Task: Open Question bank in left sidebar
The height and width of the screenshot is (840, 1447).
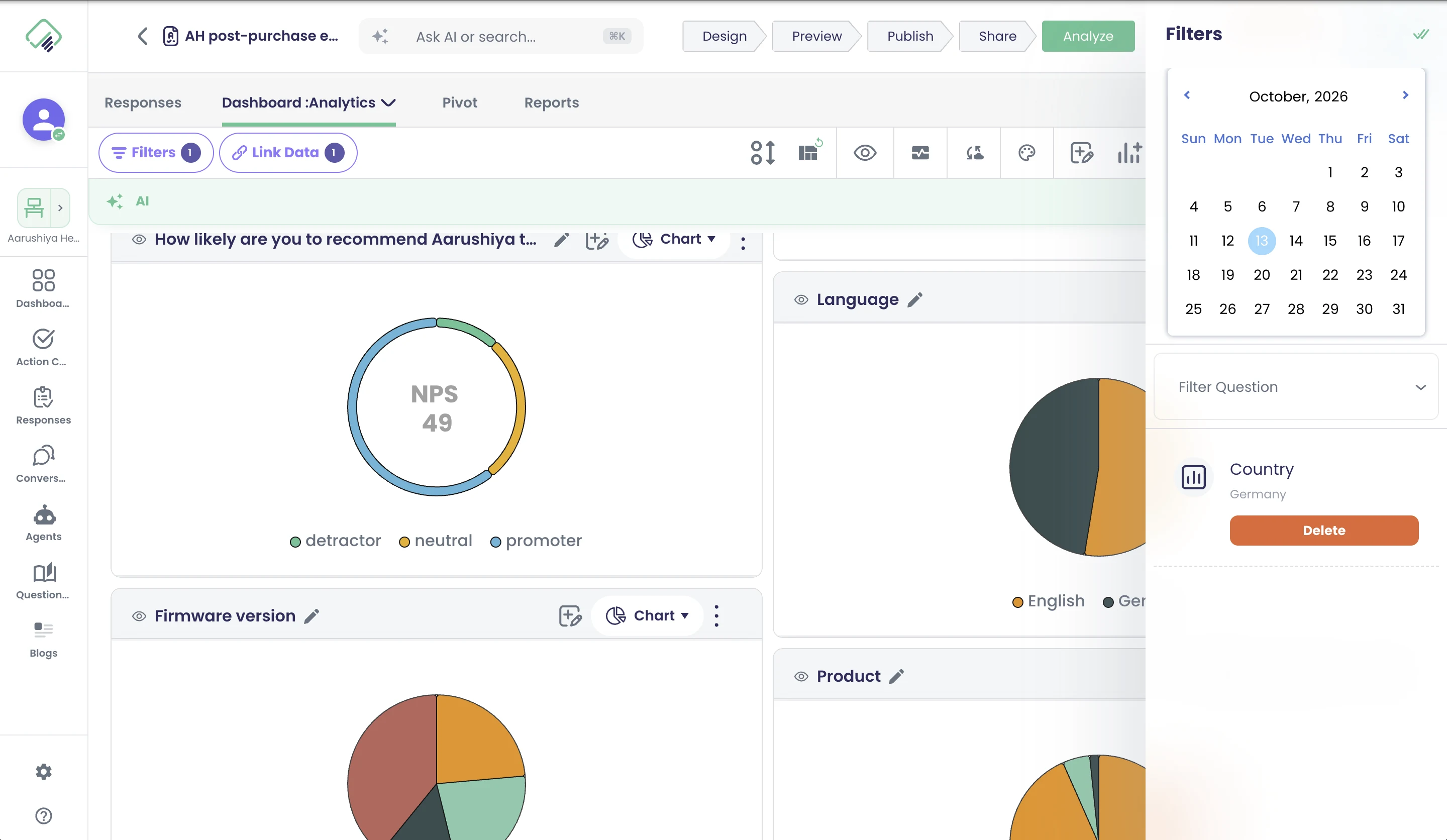Action: [44, 581]
